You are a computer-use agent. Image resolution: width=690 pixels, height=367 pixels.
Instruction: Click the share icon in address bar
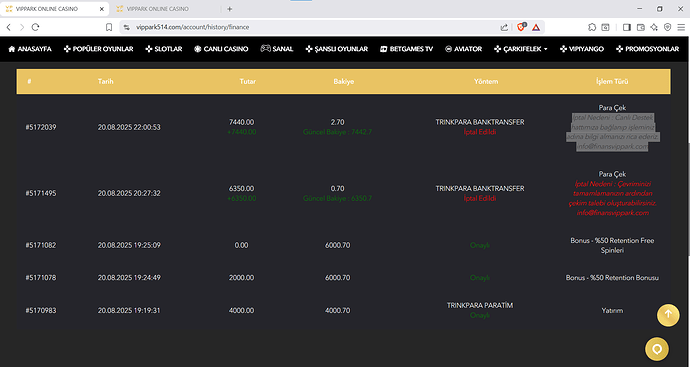[504, 27]
